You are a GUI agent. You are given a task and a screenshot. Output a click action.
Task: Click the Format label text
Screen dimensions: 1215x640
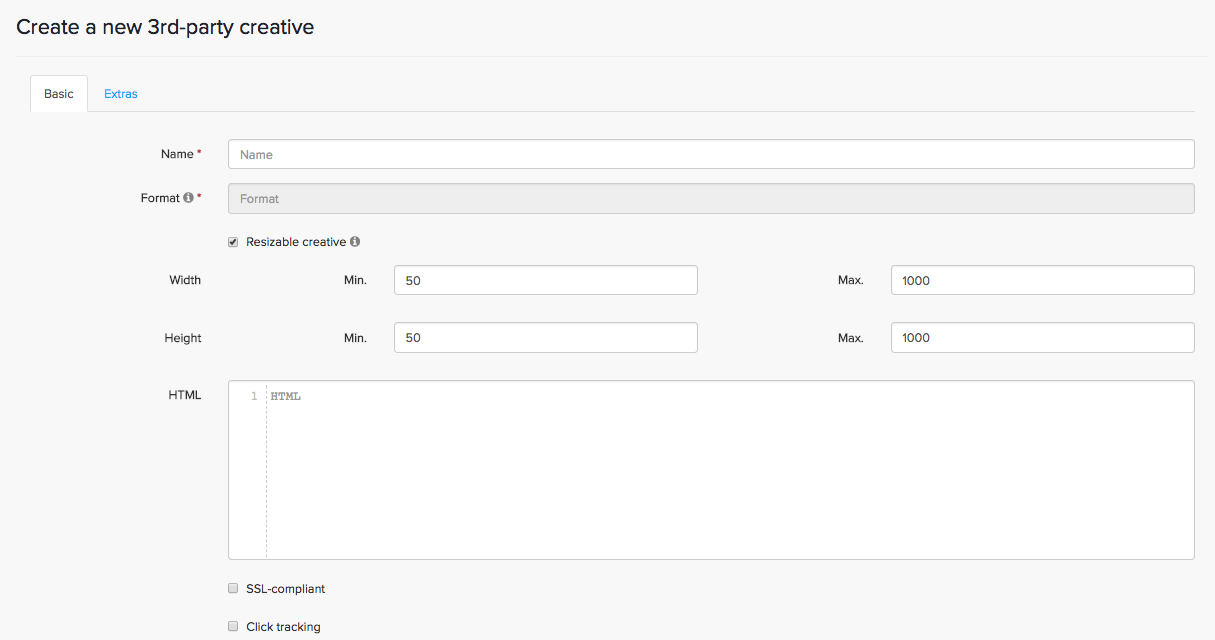160,198
